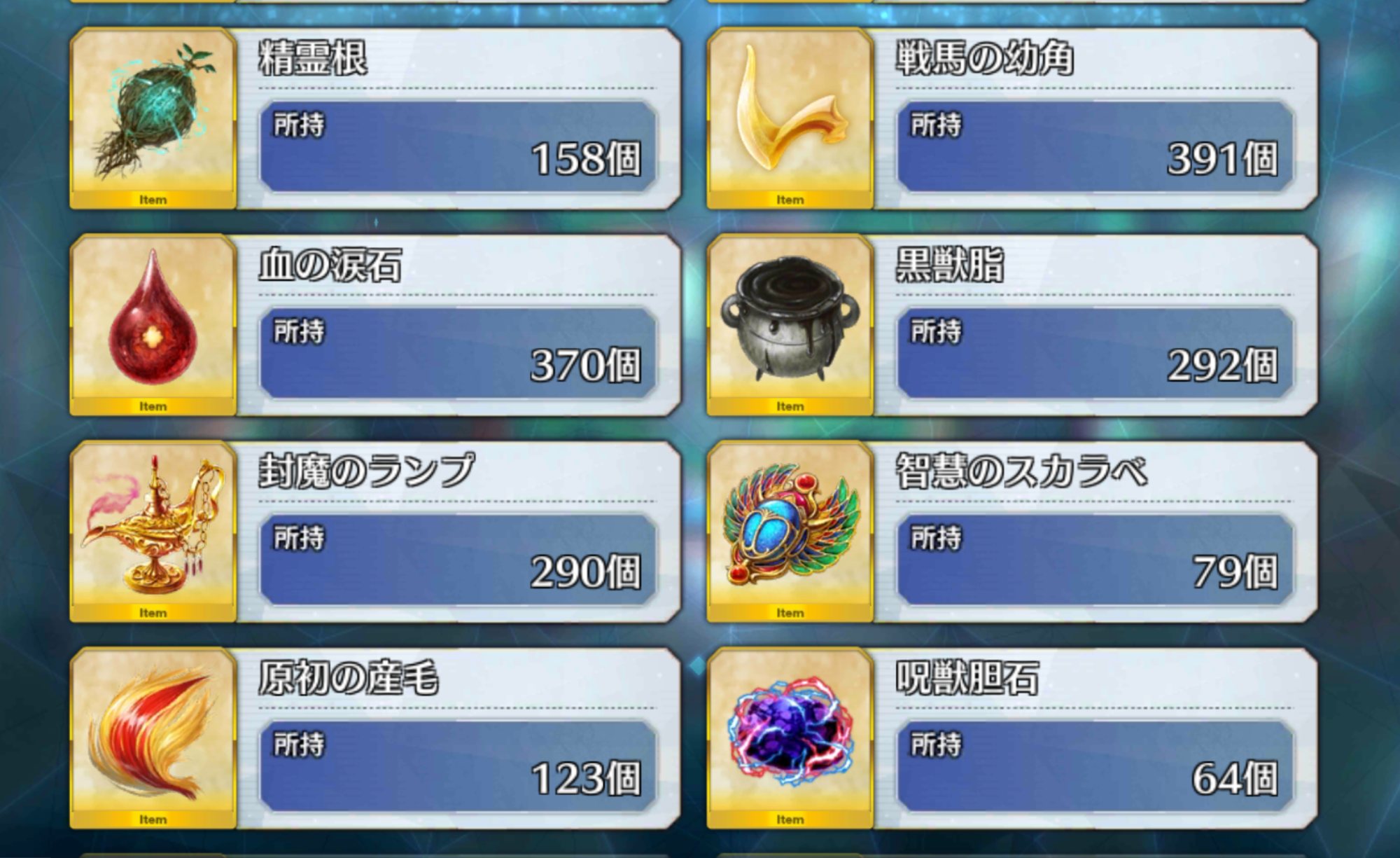Click the 戦馬の幼角 item name label

point(985,57)
